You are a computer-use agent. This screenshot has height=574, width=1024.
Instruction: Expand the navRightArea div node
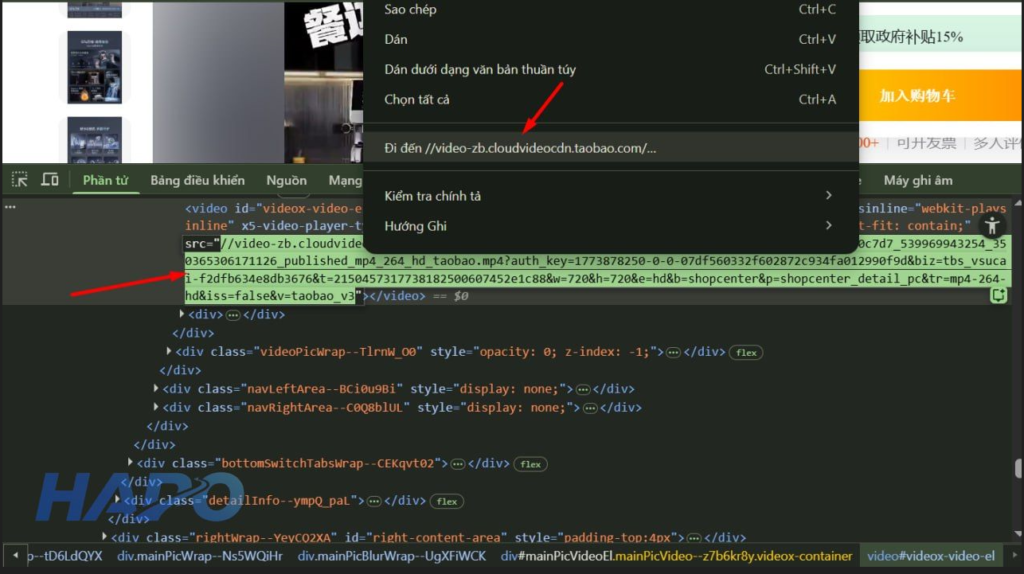point(157,408)
